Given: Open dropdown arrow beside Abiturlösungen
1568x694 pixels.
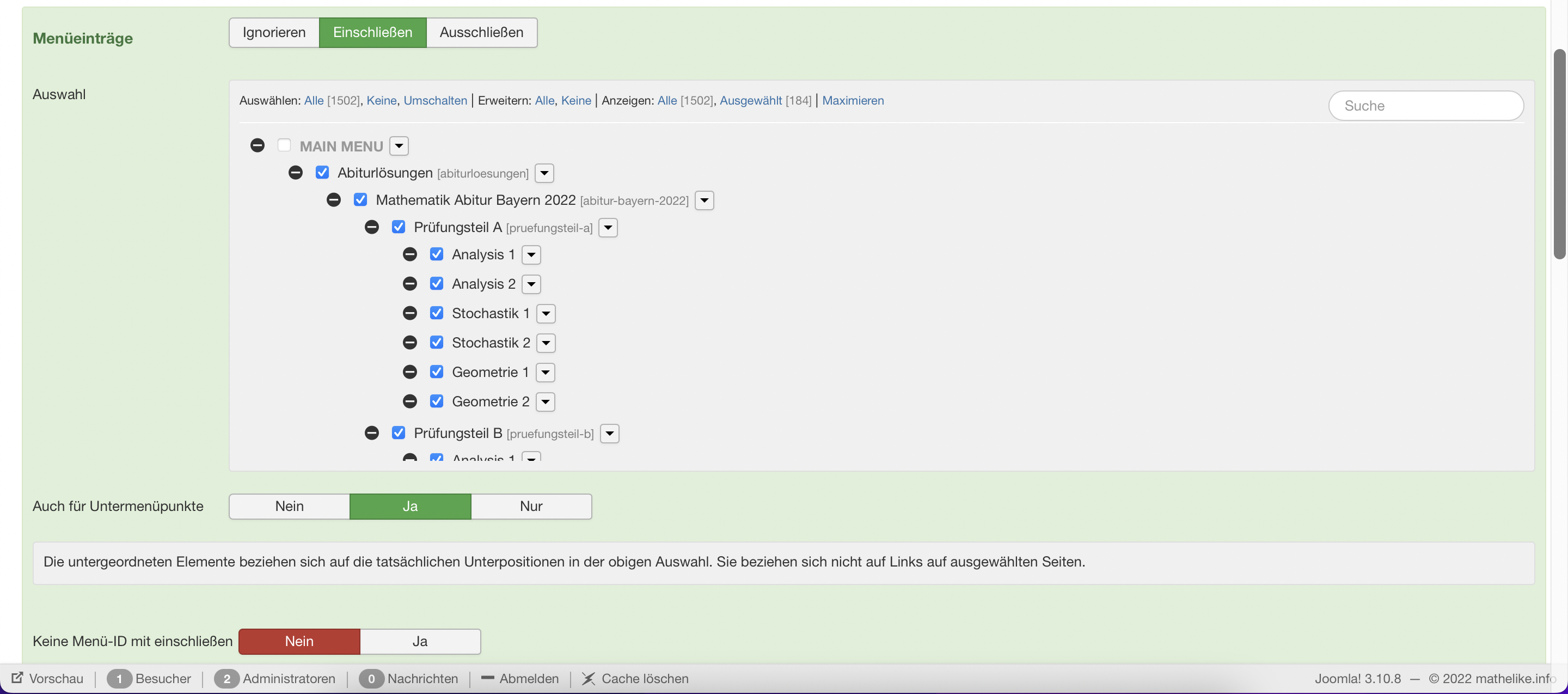Looking at the screenshot, I should (544, 173).
